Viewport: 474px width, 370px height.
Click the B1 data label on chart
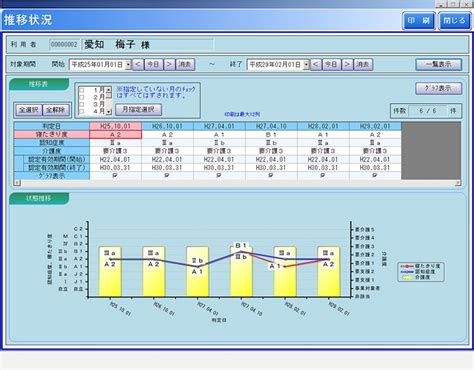[241, 245]
